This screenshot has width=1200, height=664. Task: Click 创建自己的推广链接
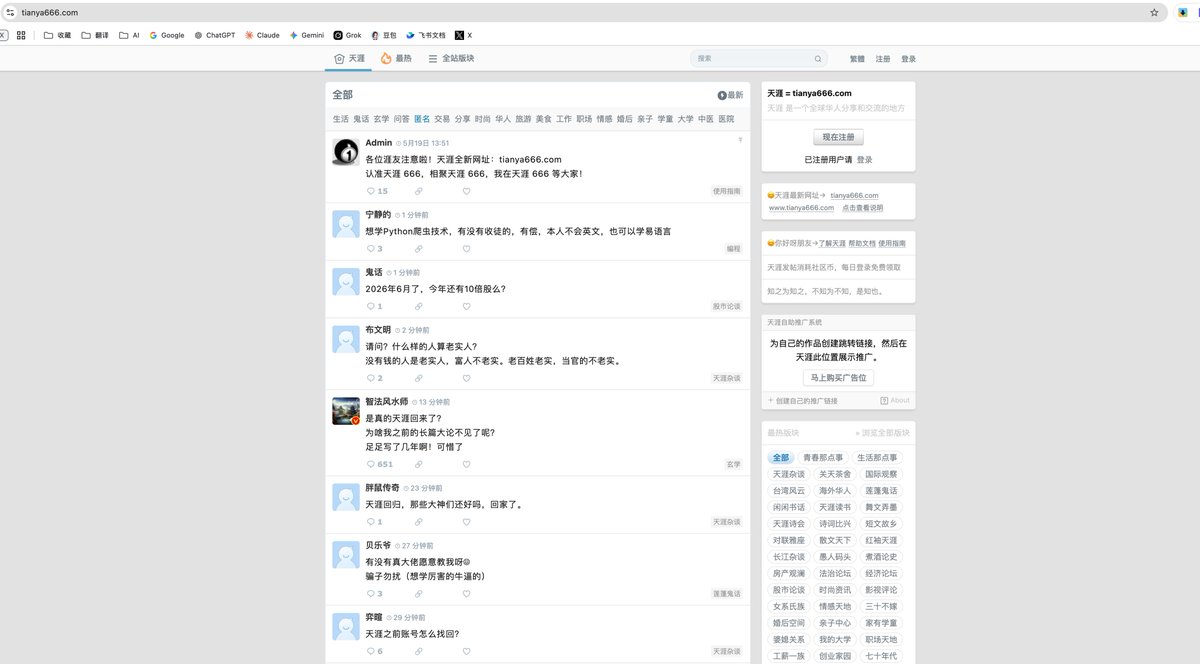(x=802, y=401)
